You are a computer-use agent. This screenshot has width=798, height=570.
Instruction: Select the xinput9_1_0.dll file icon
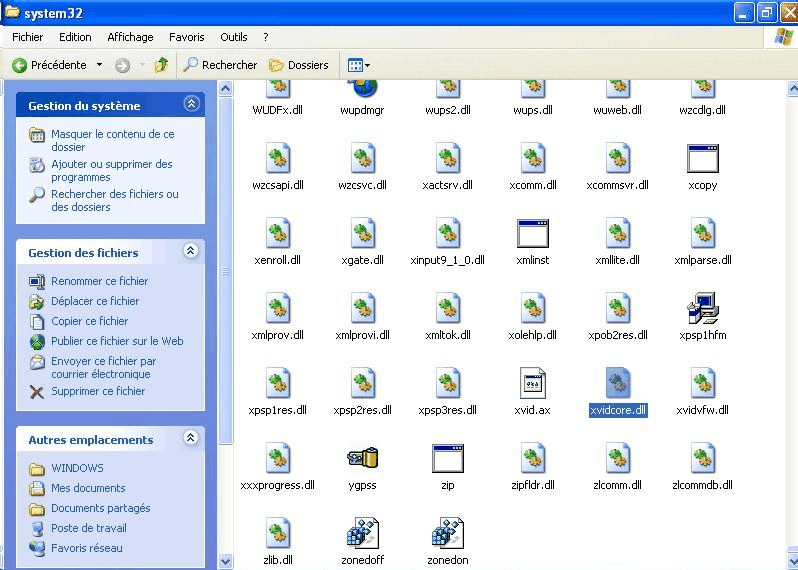(x=447, y=233)
